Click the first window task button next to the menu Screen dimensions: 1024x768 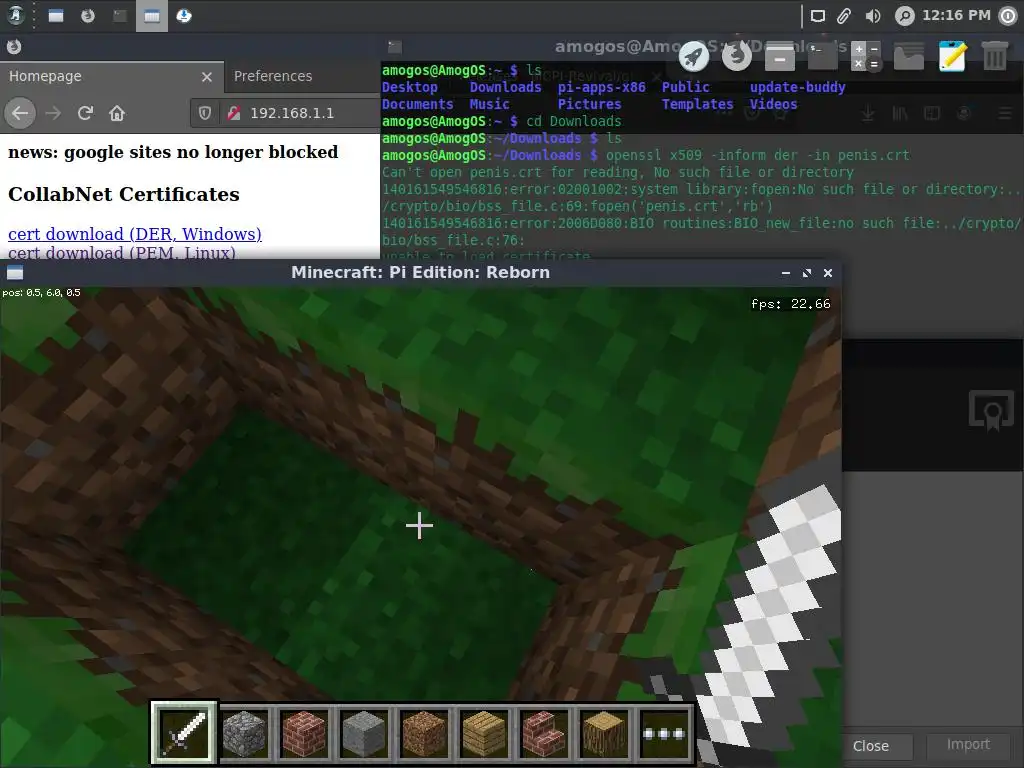(x=56, y=16)
